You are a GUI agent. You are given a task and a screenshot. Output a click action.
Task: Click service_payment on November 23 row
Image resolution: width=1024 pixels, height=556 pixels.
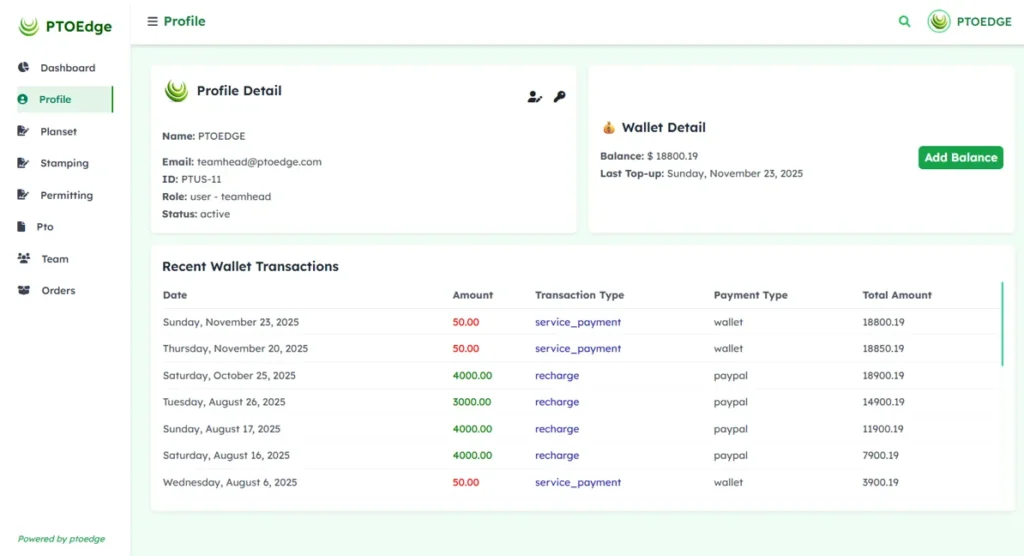pos(578,322)
